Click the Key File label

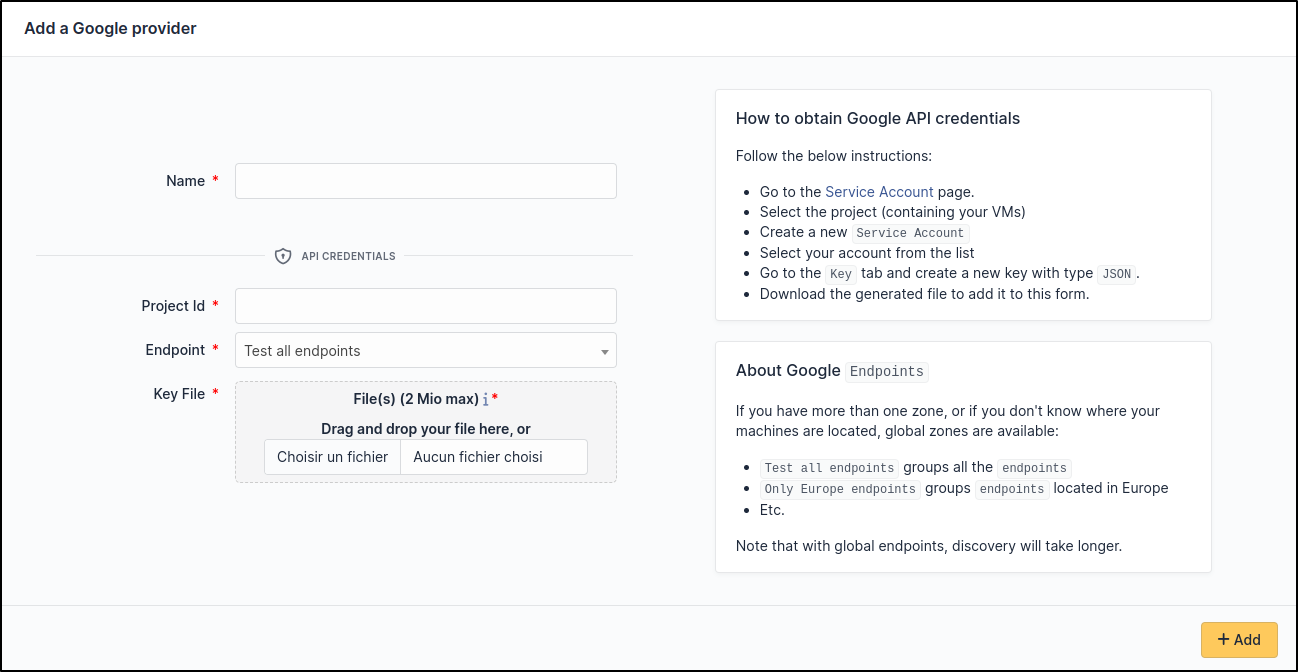pyautogui.click(x=179, y=394)
